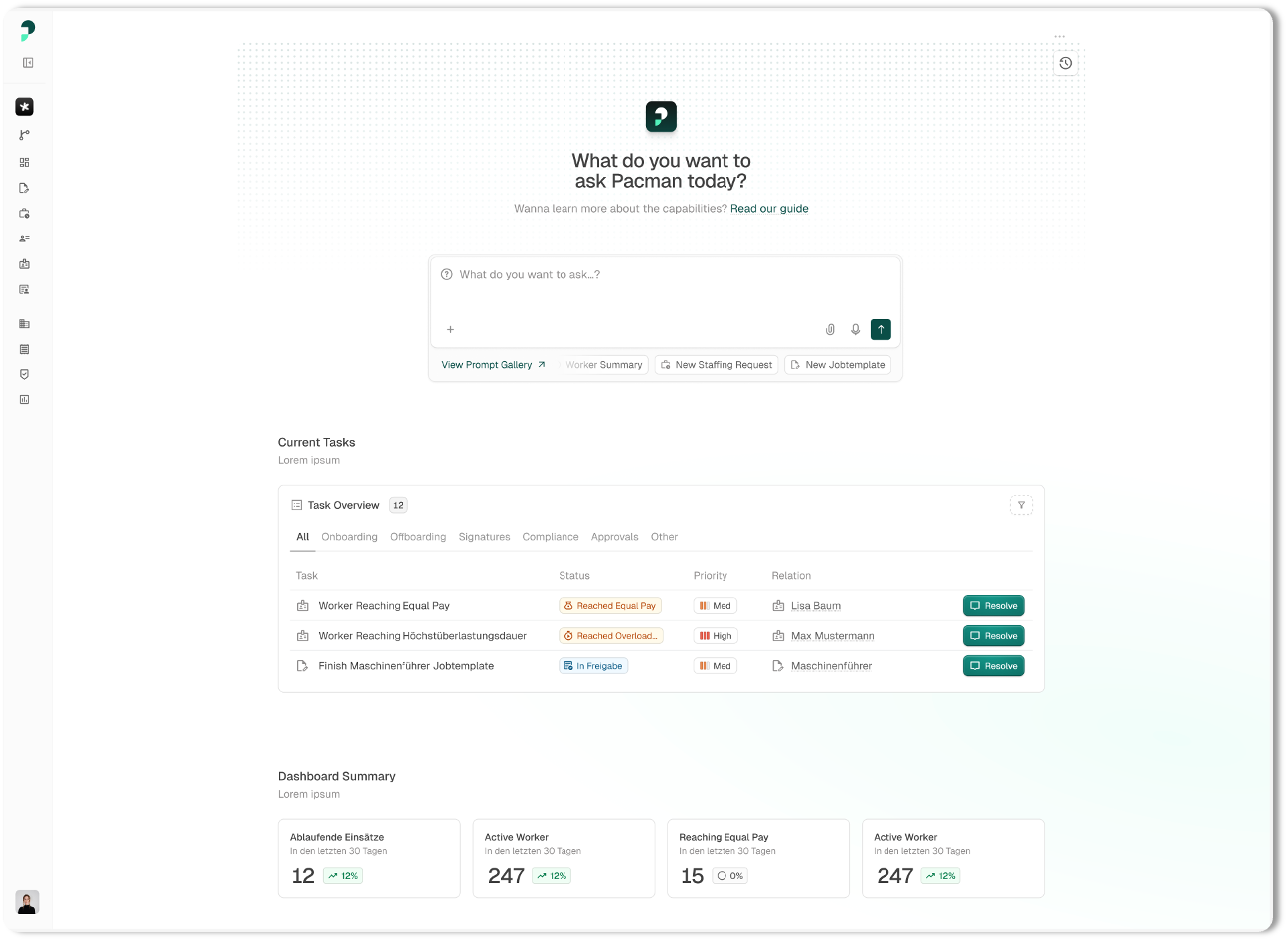
Task: Click "Worker Reaching Equal Pay" task name
Action: pos(385,606)
